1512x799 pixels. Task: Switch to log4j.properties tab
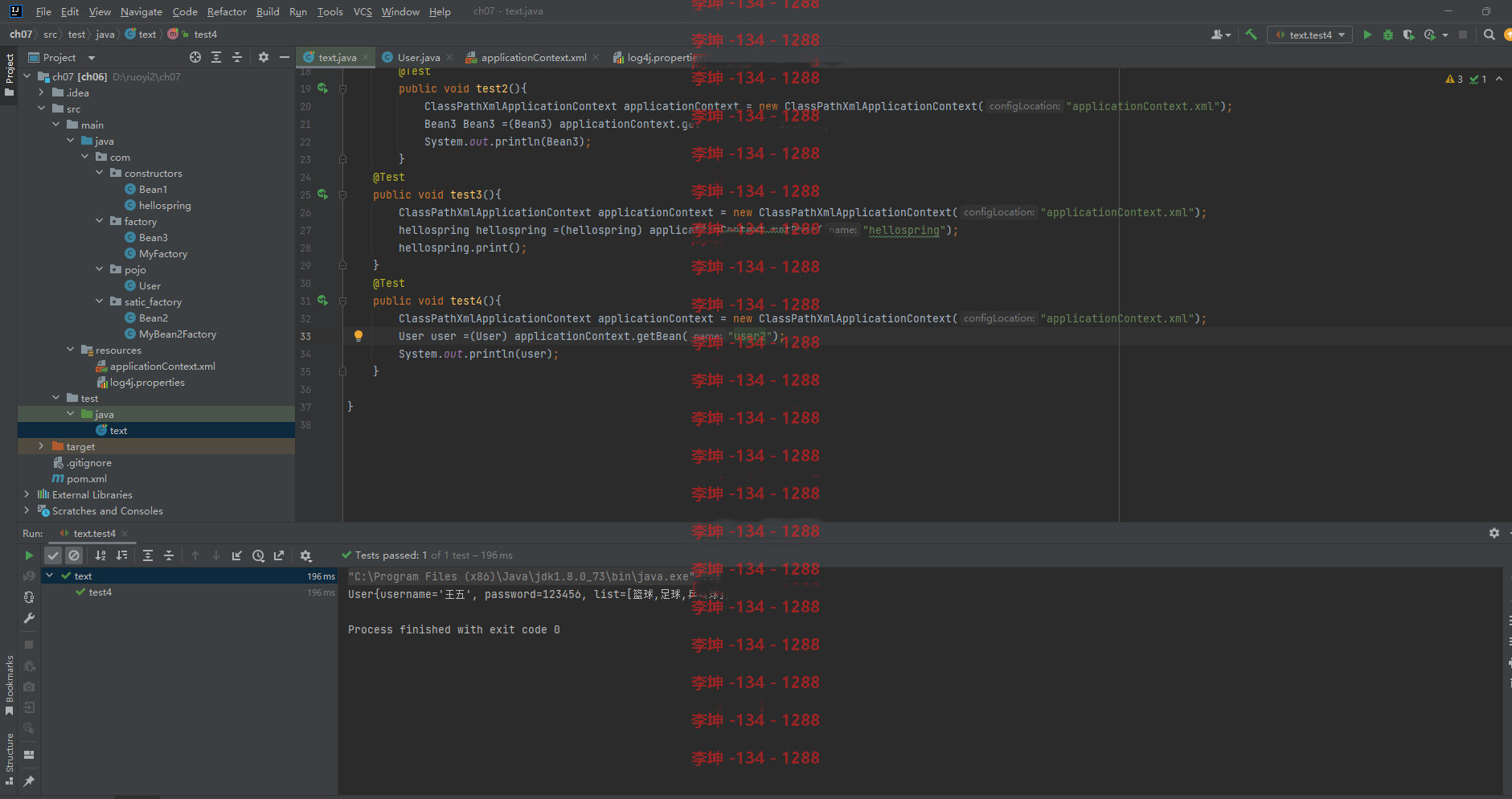(x=655, y=57)
